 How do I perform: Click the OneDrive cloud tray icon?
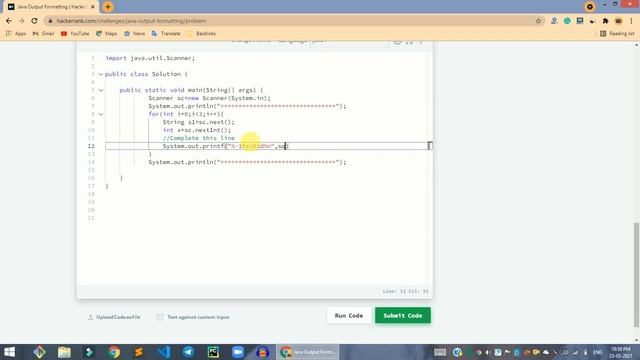coord(546,352)
